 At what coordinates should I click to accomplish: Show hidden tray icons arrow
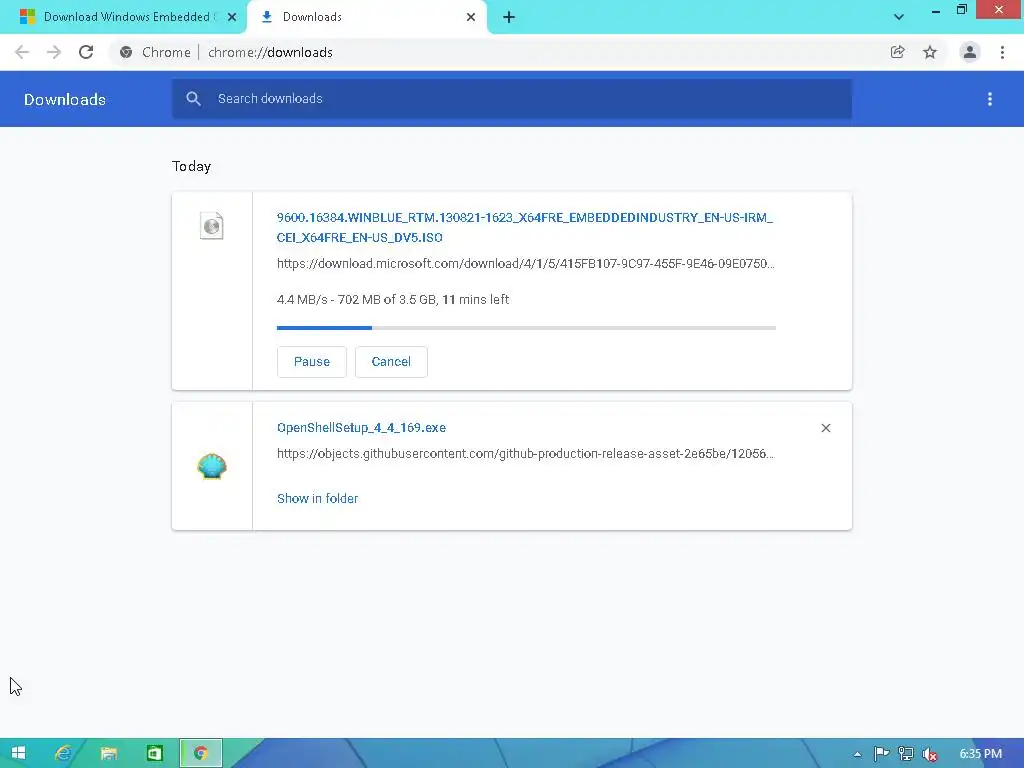857,754
